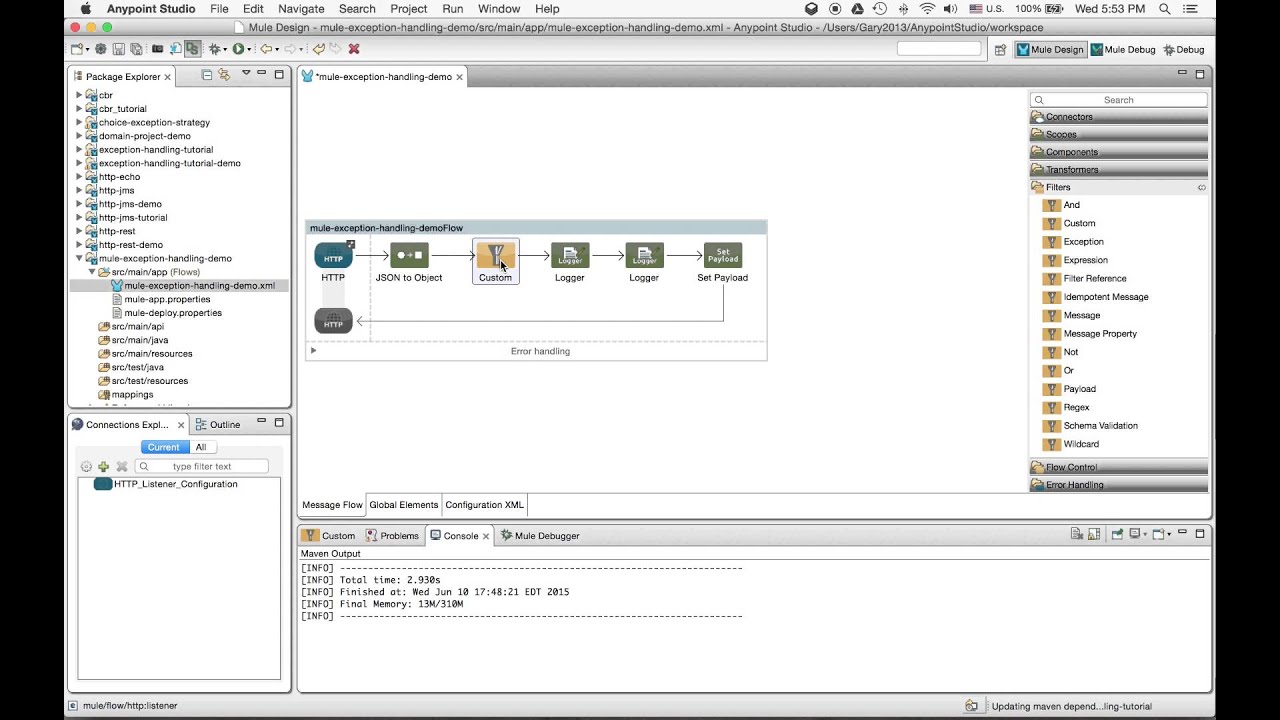Click the Wi-Fi icon in the menu bar
This screenshot has height=720, width=1280.
(x=927, y=9)
